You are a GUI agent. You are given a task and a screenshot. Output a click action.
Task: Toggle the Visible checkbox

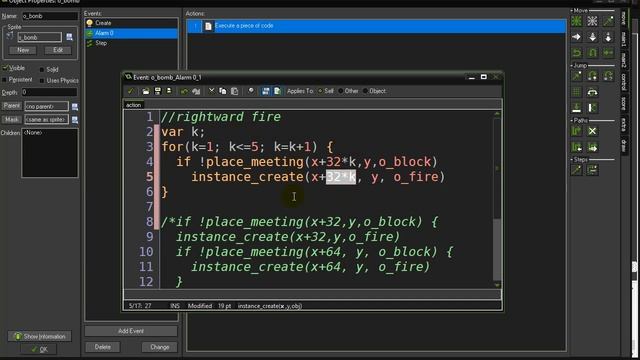click(5, 68)
